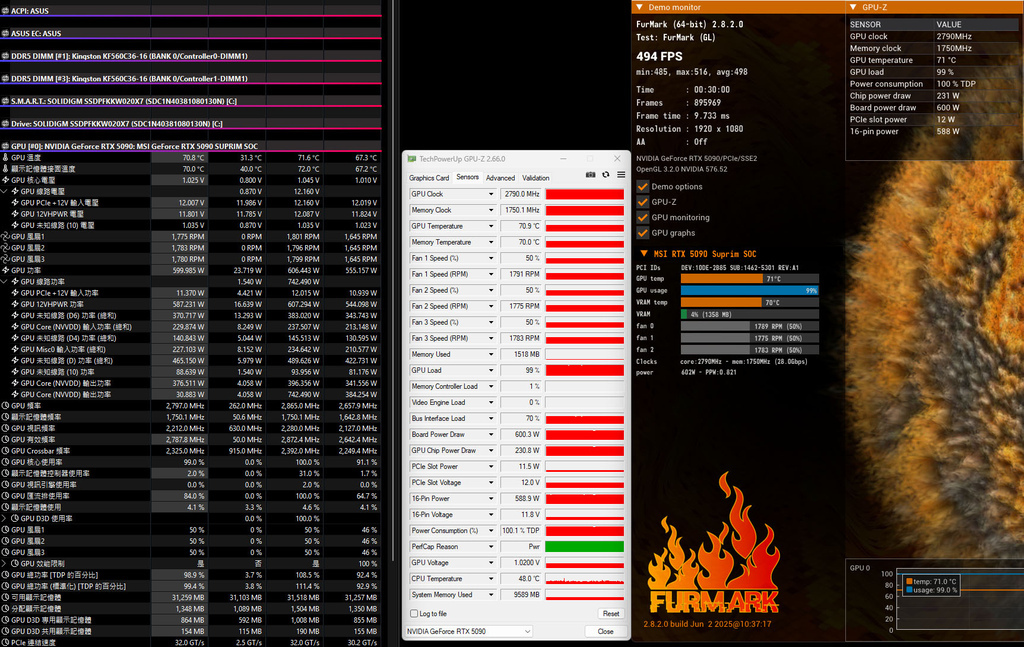
Task: Uncheck the GPU monitoring checkbox
Action: tap(643, 217)
